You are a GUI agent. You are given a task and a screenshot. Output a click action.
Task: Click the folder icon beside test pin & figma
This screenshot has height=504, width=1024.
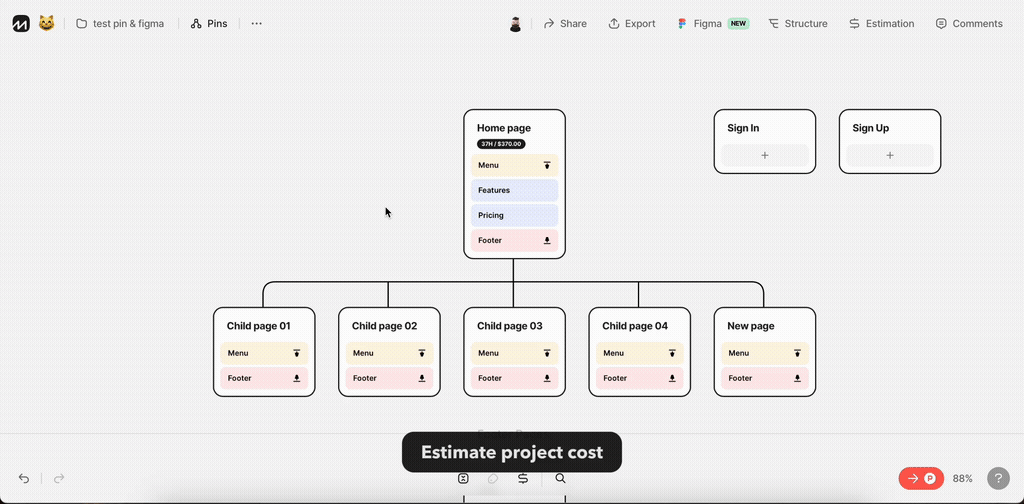coord(82,24)
